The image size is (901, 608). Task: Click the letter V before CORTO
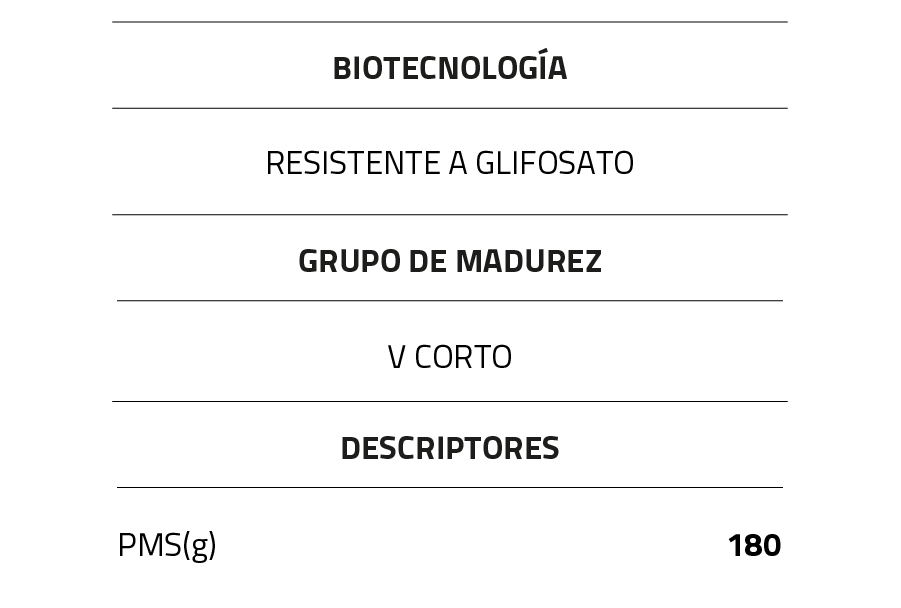tap(396, 357)
